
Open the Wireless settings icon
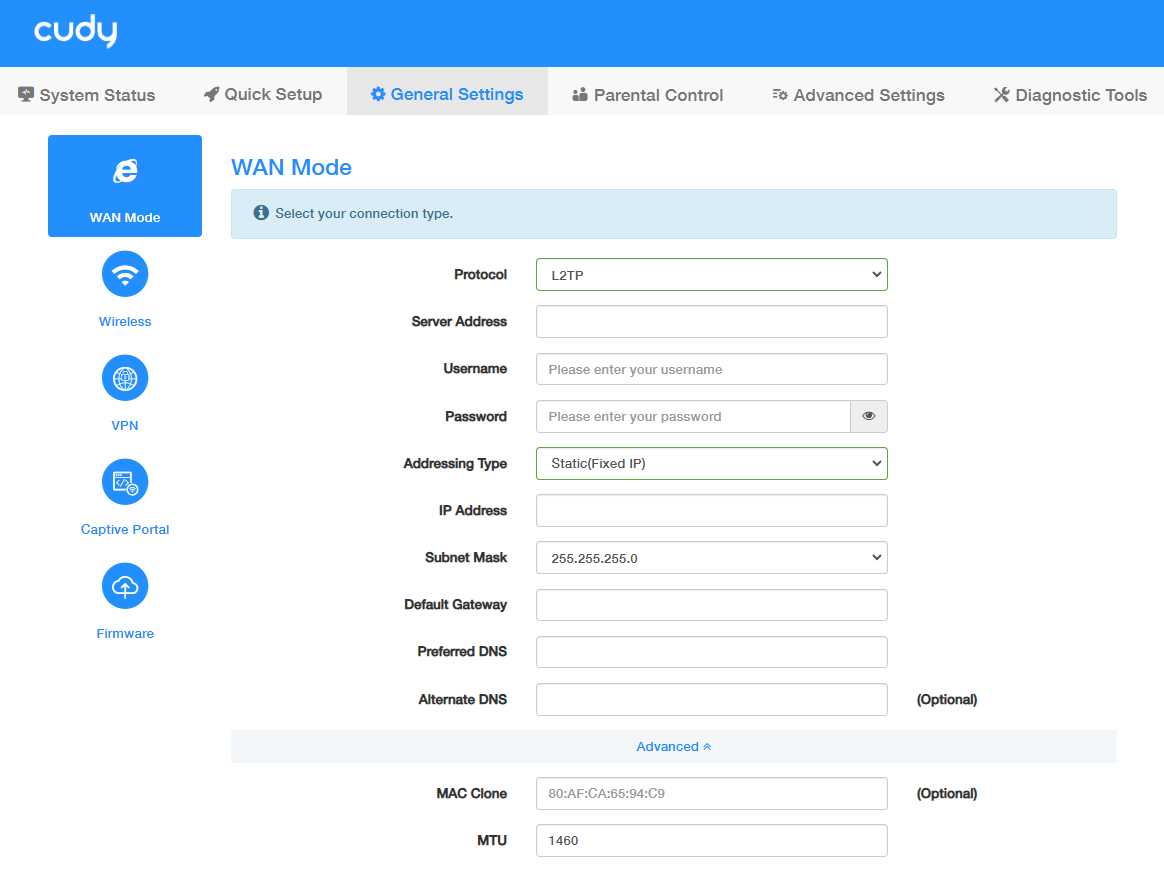125,274
